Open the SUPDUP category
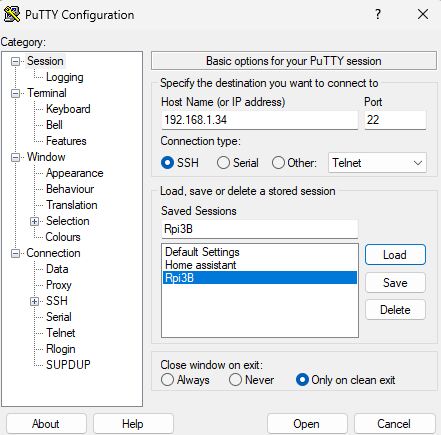This screenshot has width=441, height=435. click(x=68, y=365)
